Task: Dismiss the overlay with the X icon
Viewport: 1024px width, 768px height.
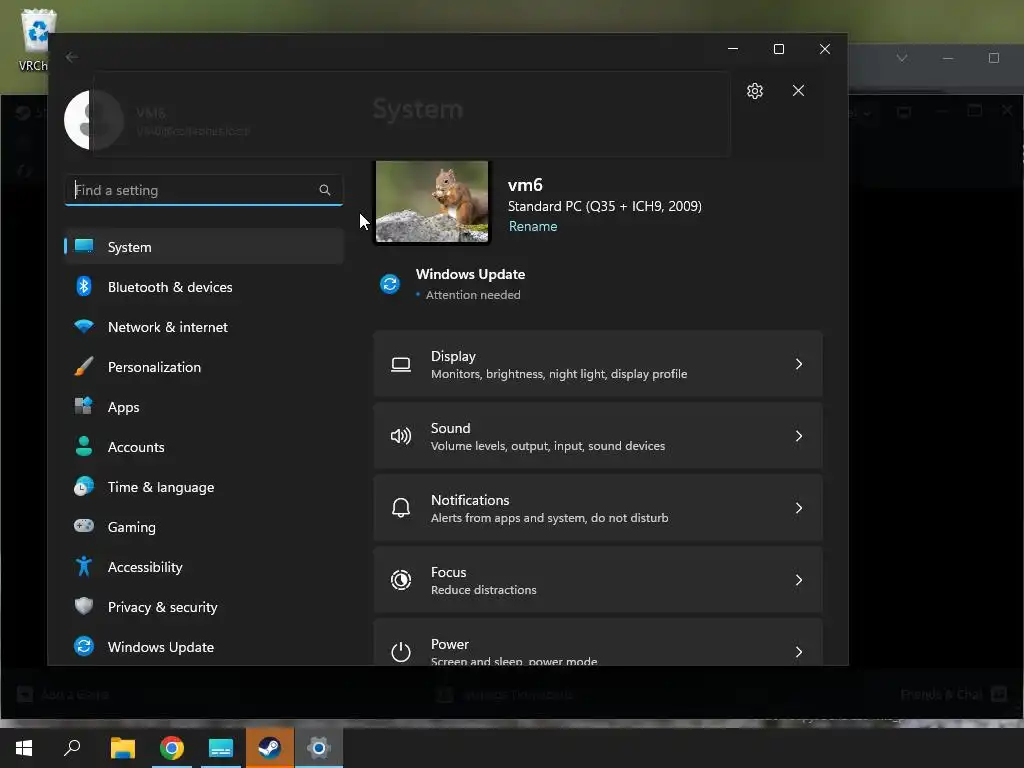Action: pos(798,91)
